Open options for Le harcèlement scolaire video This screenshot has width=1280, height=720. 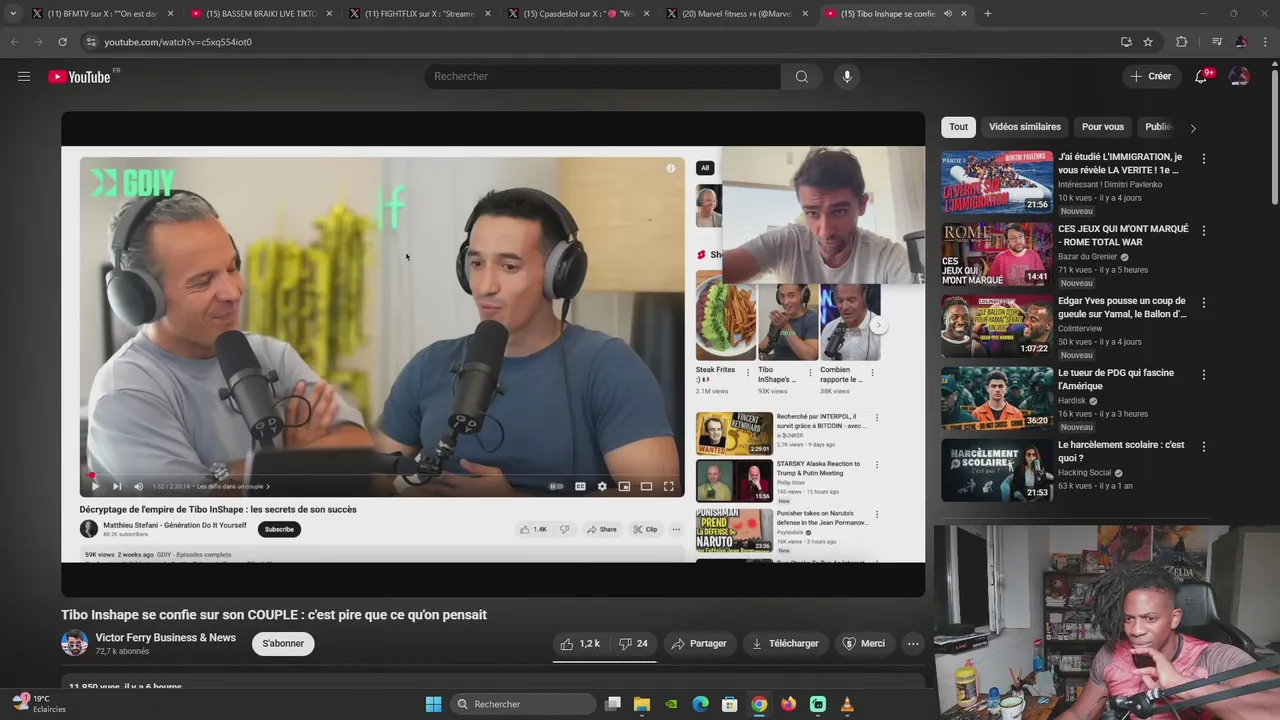(1203, 446)
